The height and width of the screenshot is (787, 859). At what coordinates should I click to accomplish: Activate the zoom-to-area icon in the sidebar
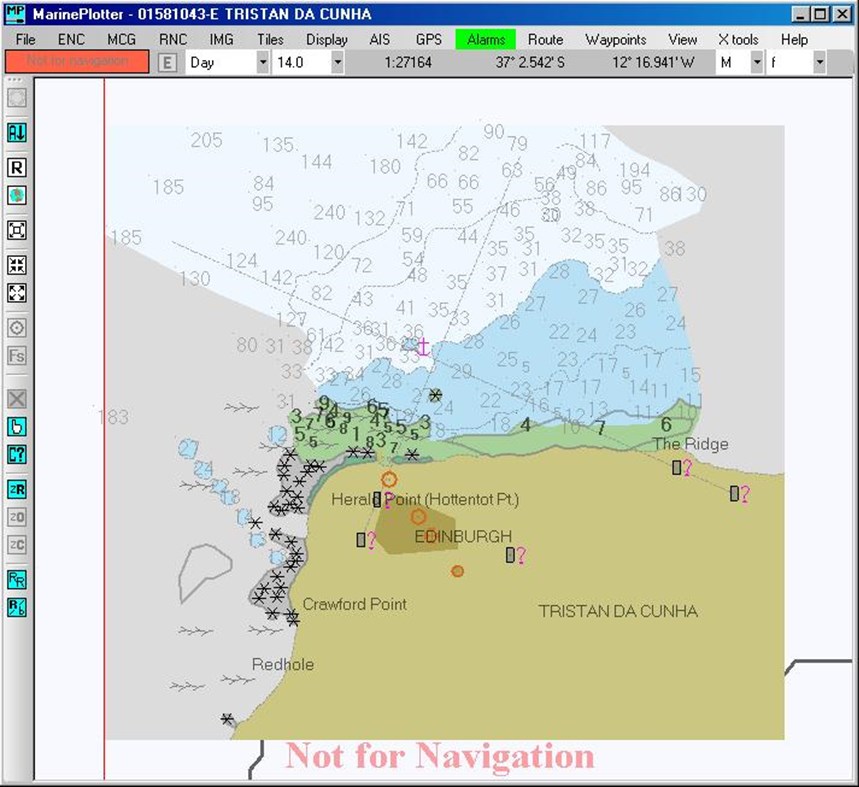coord(15,231)
